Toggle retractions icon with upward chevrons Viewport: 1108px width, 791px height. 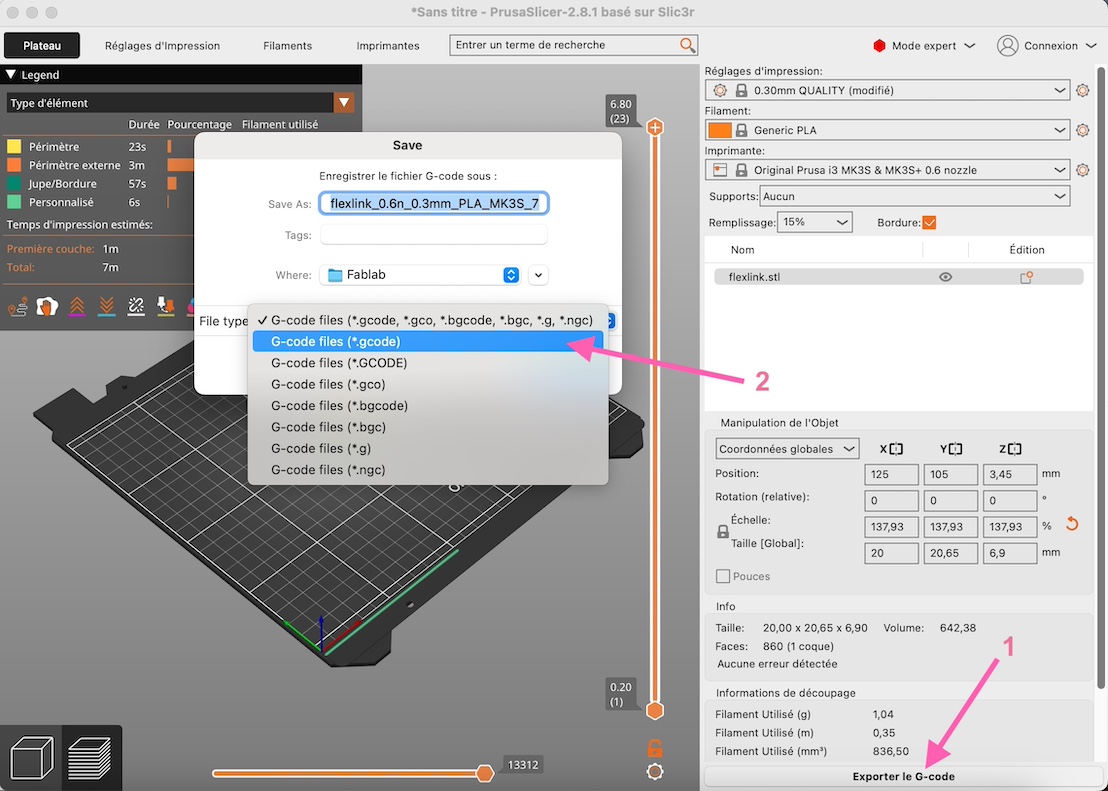[x=76, y=306]
